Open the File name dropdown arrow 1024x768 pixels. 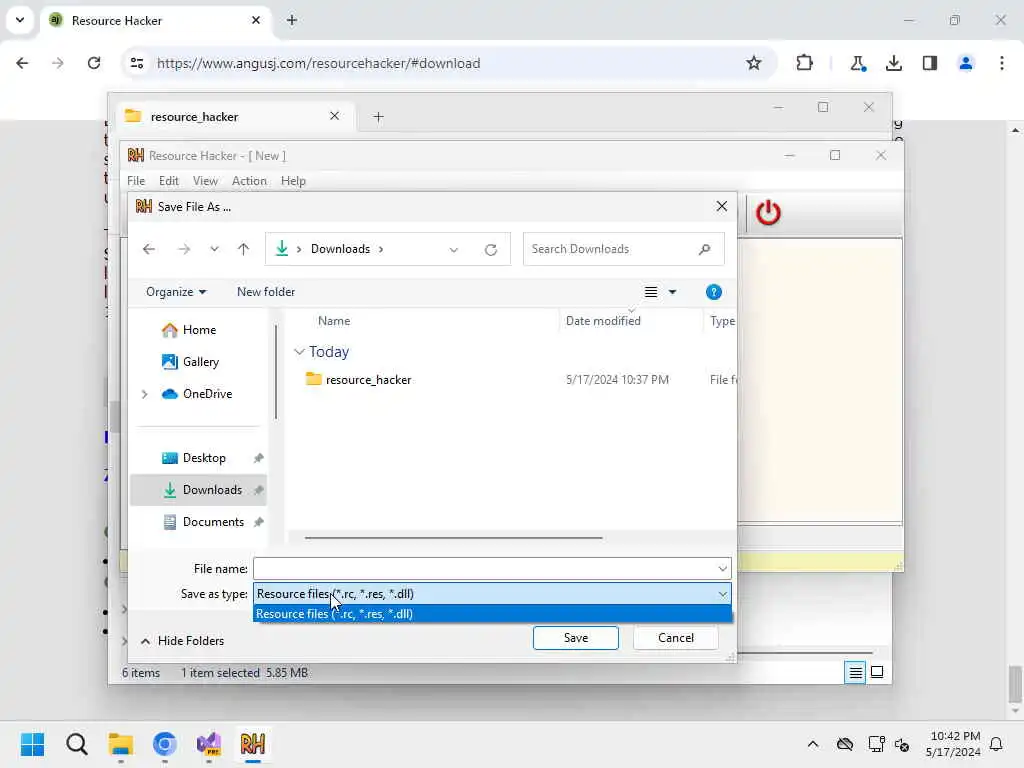click(x=722, y=569)
